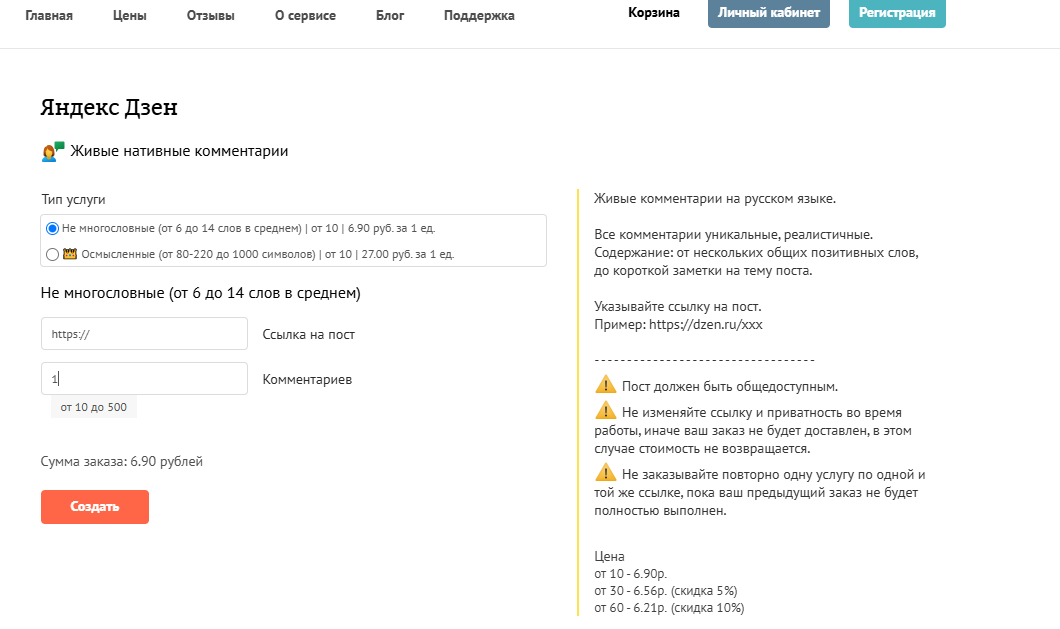Click the Цена heading in the description
1060x629 pixels.
609,557
